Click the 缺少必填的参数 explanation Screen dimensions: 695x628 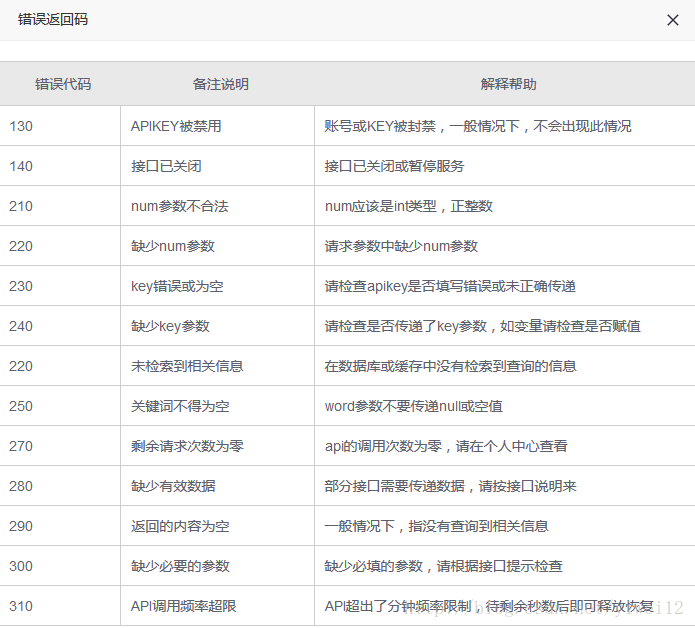[x=443, y=566]
